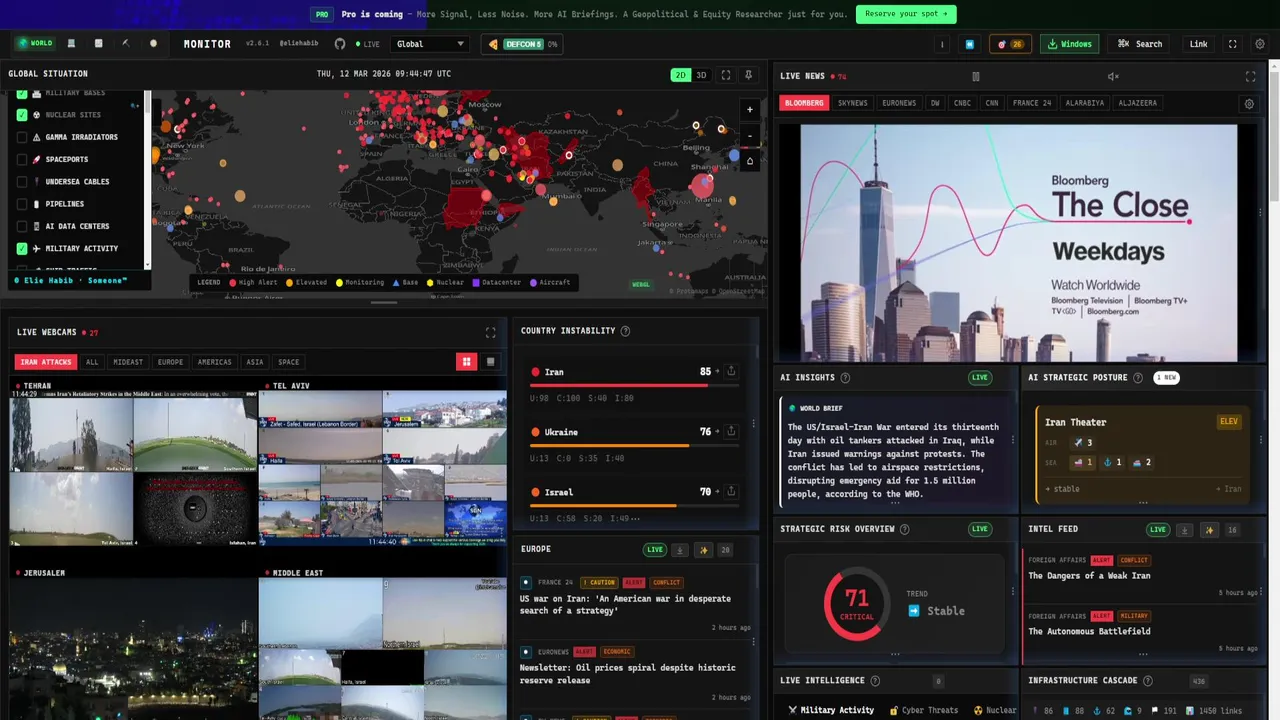Screen dimensions: 1280x720
Task: Open the blue icon beside notifications badge
Action: point(969,44)
